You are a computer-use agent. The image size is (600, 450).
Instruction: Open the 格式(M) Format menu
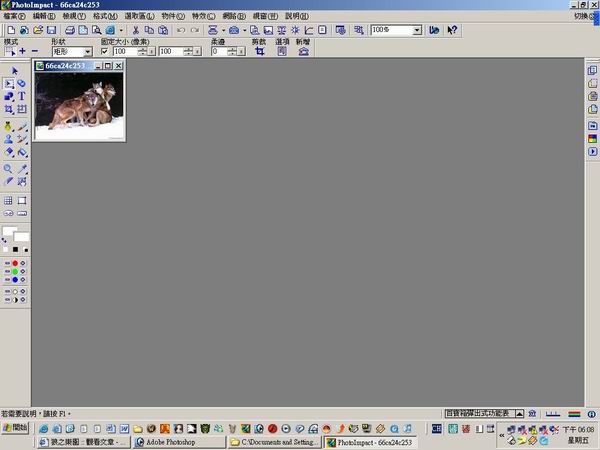pos(105,16)
